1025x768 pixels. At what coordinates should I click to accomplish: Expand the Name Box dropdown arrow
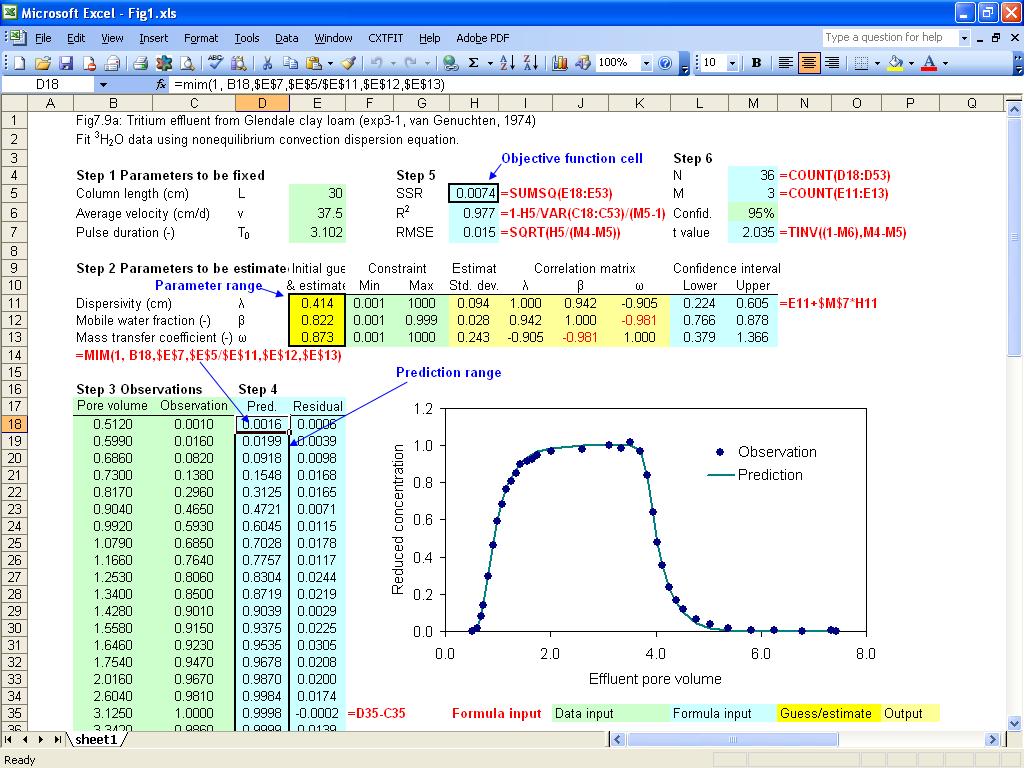(103, 85)
